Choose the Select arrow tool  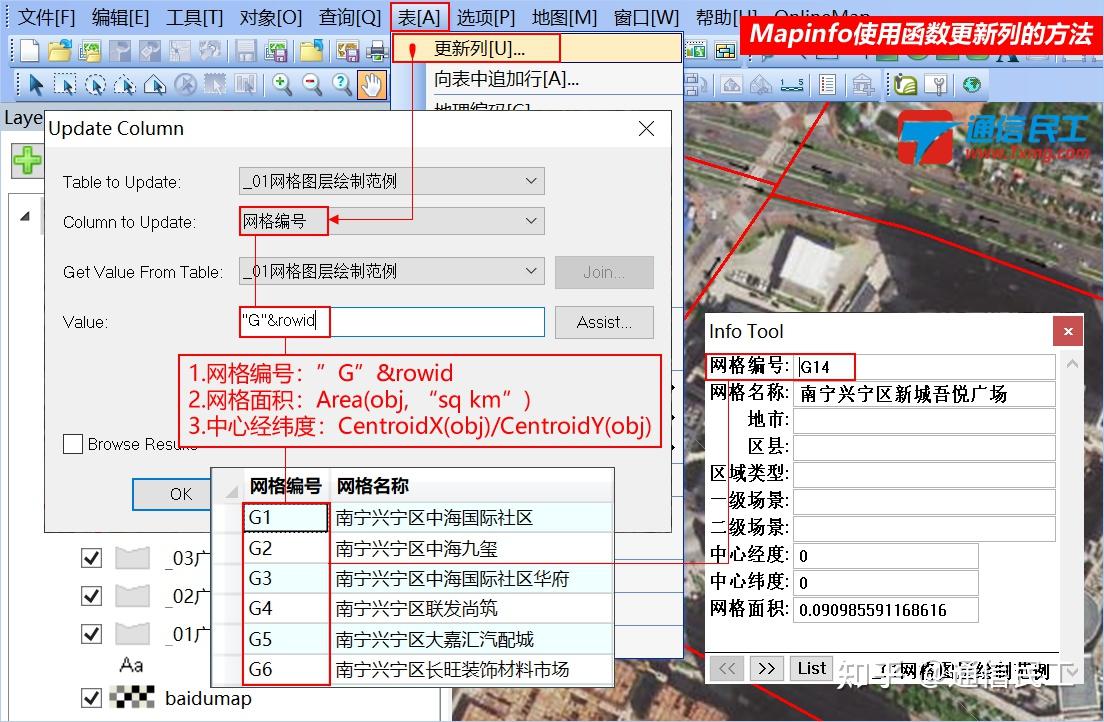(35, 85)
